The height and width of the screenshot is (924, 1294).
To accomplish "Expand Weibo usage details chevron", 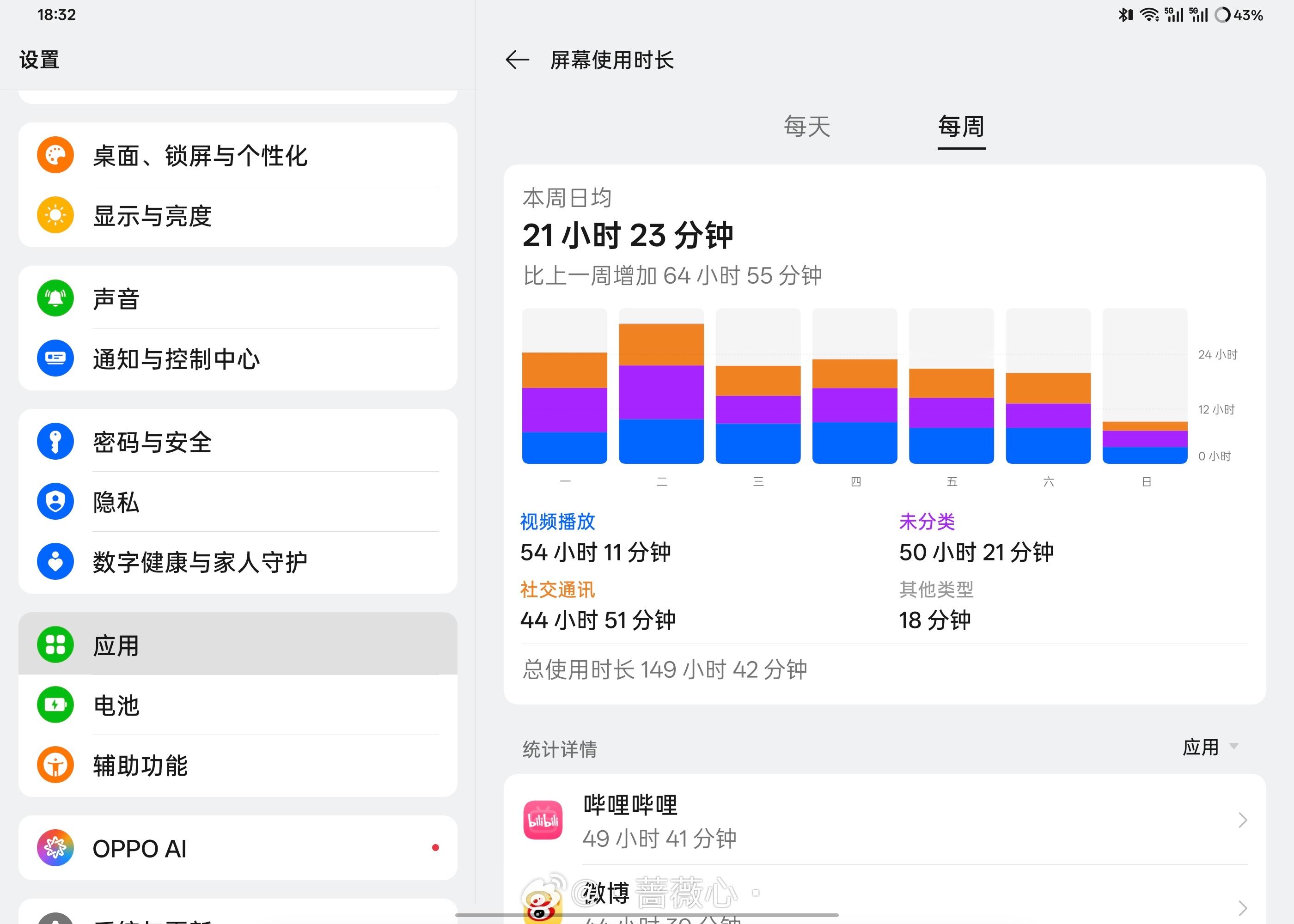I will coord(1242,907).
